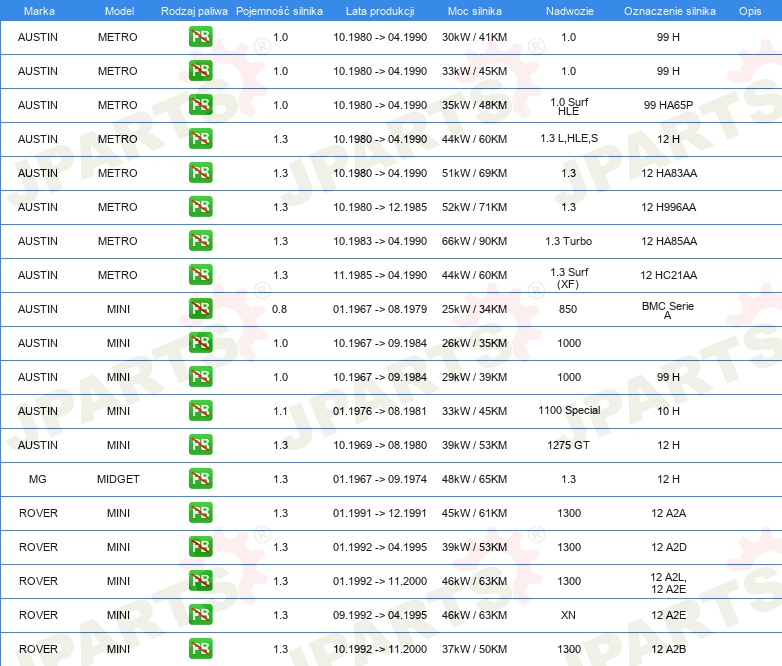The width and height of the screenshot is (782, 666).
Task: Select the fuel icon in the BMC Serie A row
Action: tap(200, 309)
